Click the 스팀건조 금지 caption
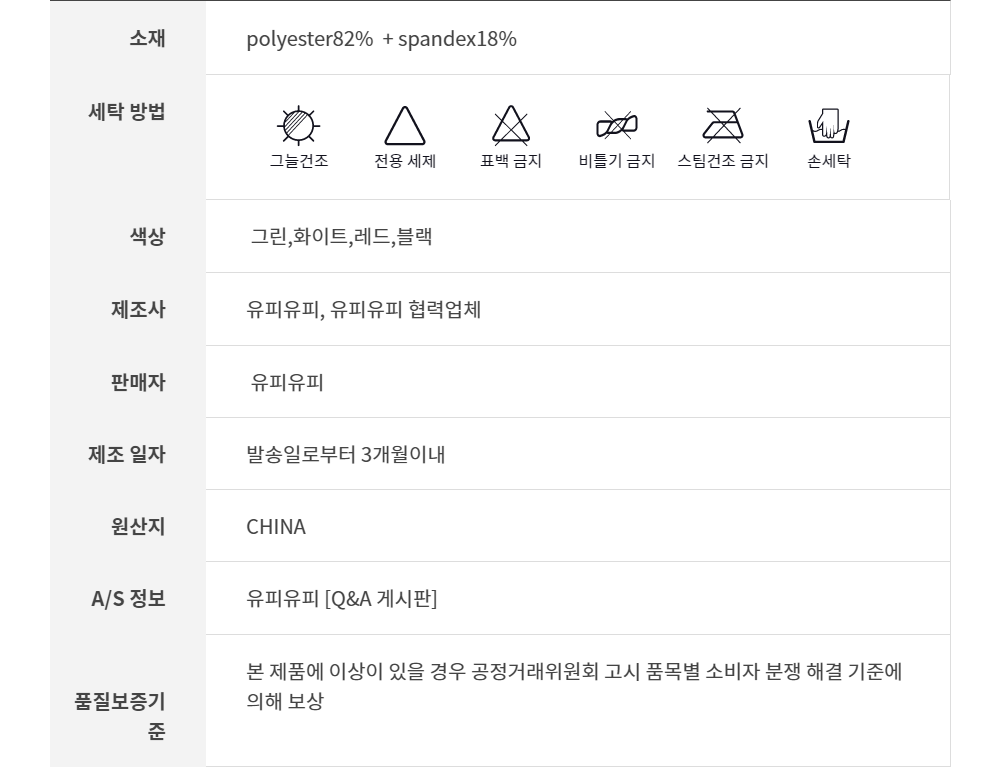1000x767 pixels. pyautogui.click(x=722, y=161)
